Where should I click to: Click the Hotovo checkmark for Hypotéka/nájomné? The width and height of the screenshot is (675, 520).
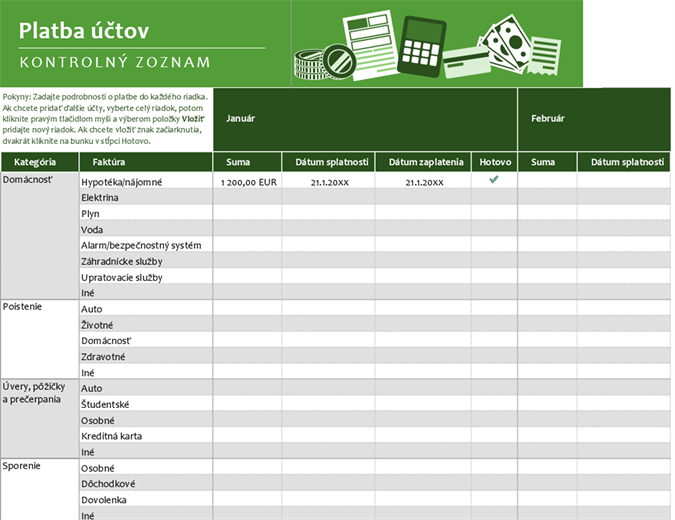point(494,180)
